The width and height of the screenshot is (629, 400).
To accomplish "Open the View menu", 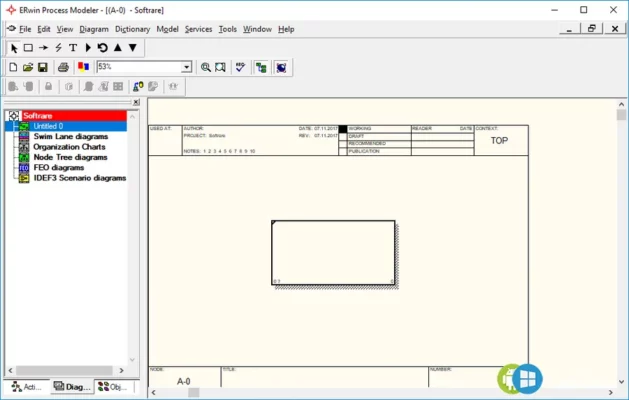I will 65,29.
